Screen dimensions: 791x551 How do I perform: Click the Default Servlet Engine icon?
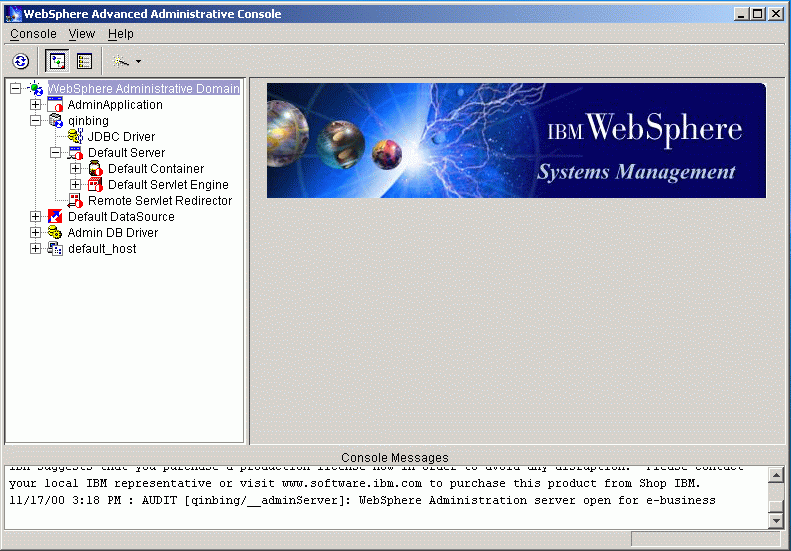95,185
